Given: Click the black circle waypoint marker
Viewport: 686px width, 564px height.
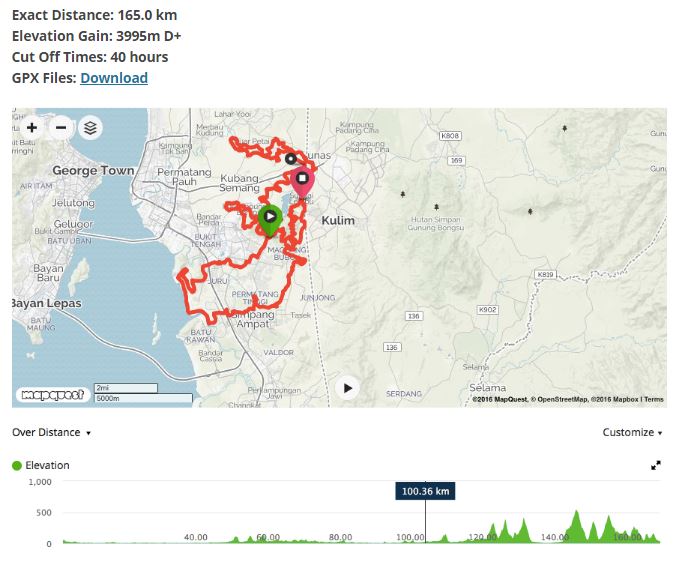Looking at the screenshot, I should click(291, 158).
